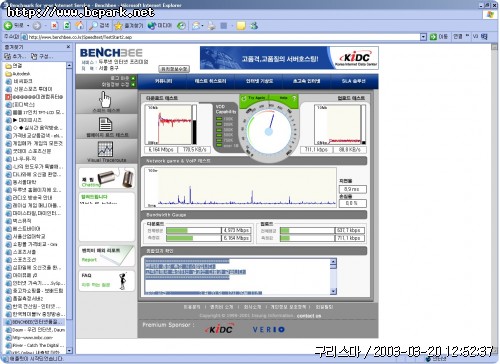Screen dimensions: 500x364
Task: Open the fourth blue navigation tab
Action: click(x=307, y=81)
